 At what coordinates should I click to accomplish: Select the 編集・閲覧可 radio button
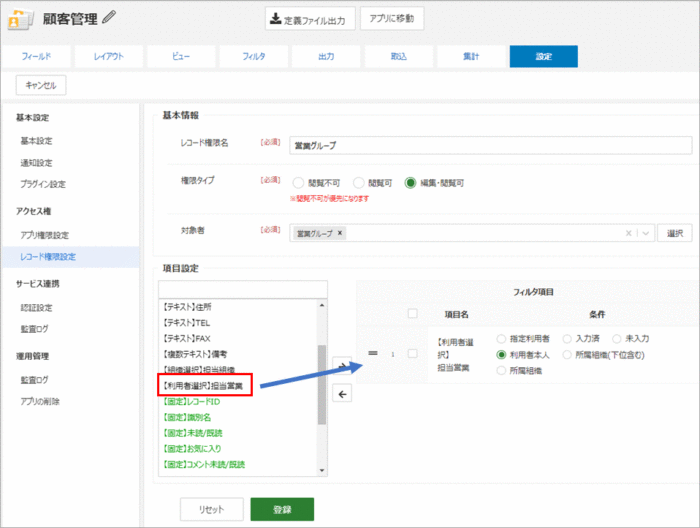pos(410,183)
